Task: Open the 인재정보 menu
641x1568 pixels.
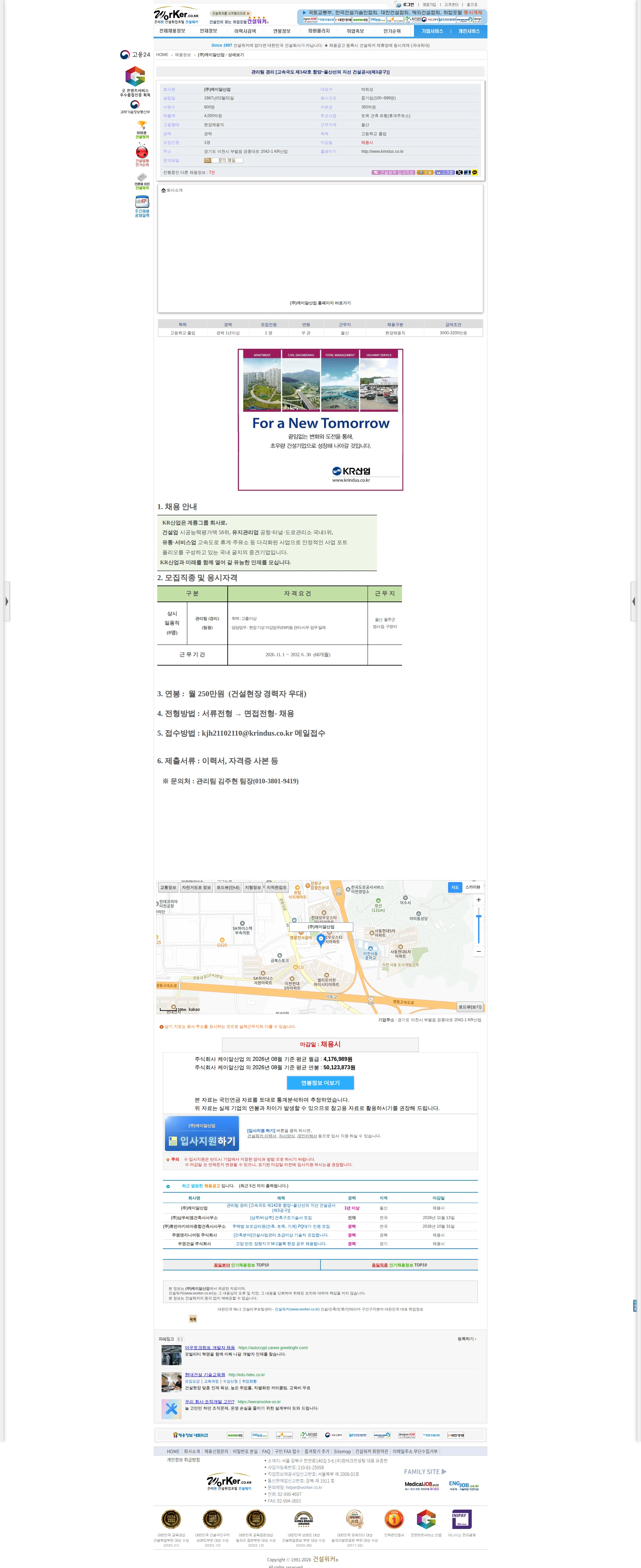Action: pyautogui.click(x=208, y=31)
